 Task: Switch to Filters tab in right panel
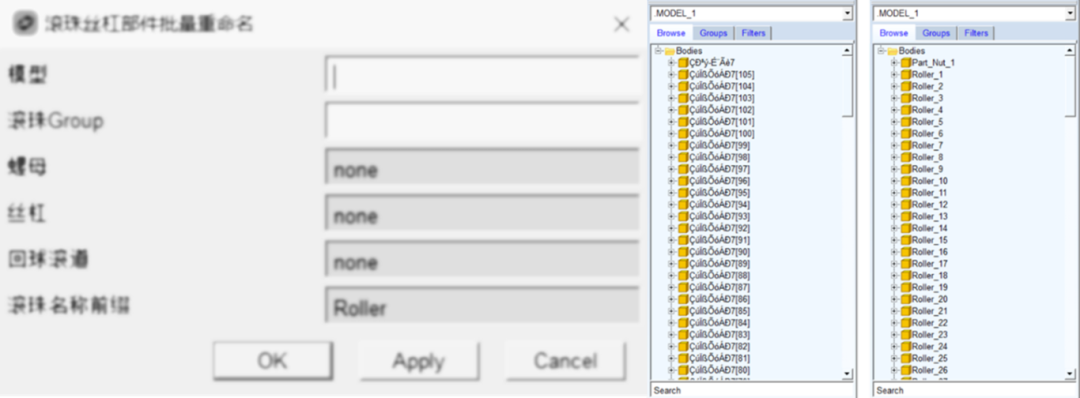coord(975,33)
